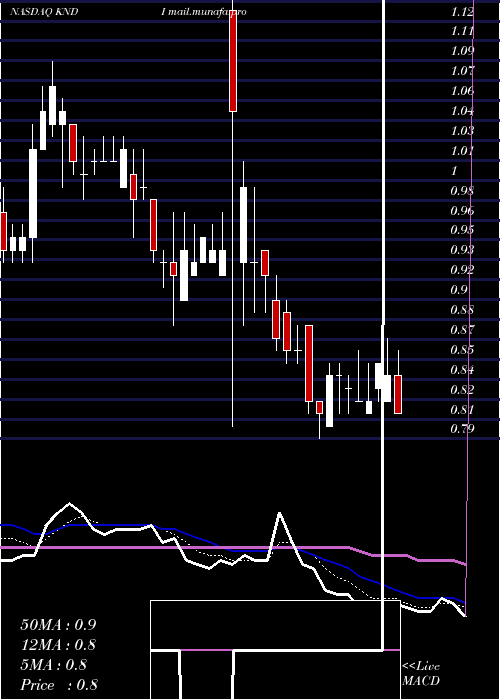Click the 0.84 price axis label

462,370
